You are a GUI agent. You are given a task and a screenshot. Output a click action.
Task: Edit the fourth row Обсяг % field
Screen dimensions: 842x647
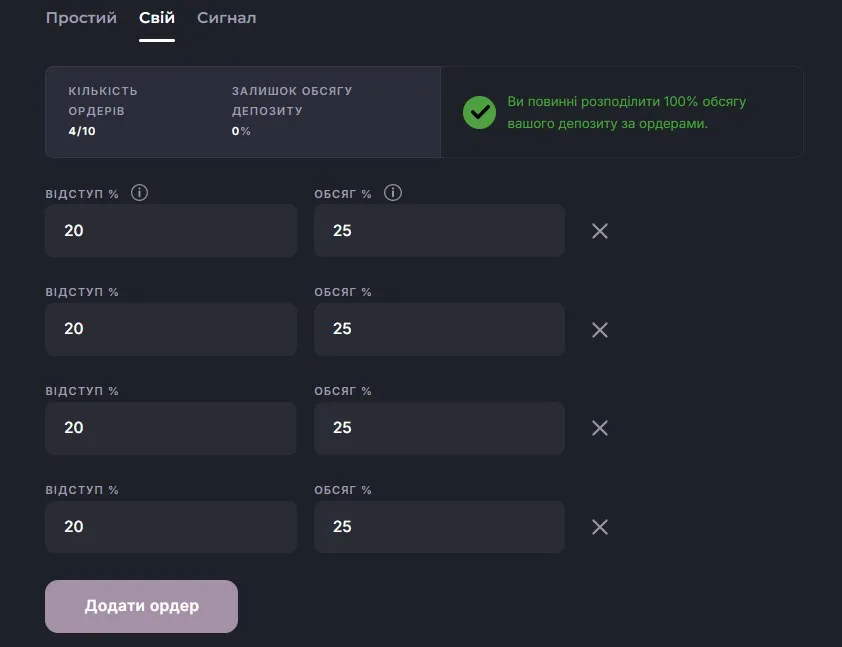[x=439, y=527]
